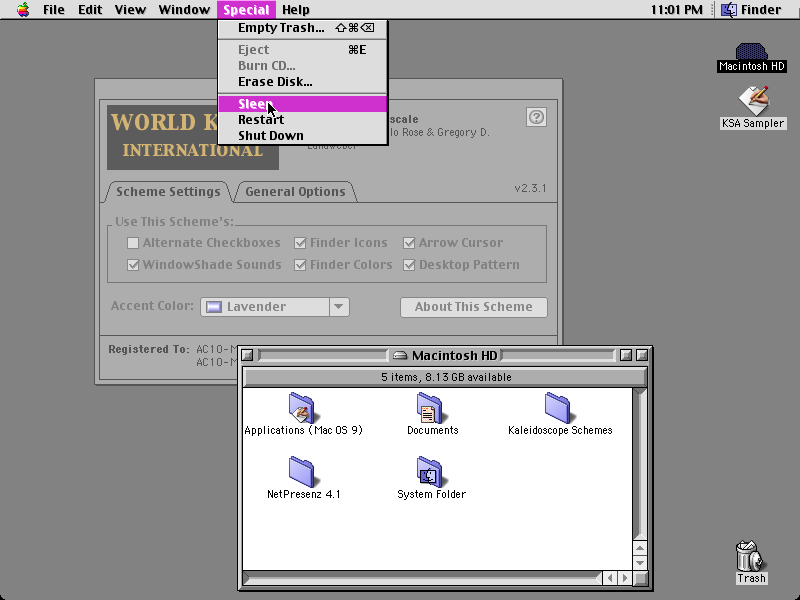
Task: Choose Shut Down from the Special menu
Action: [x=303, y=135]
